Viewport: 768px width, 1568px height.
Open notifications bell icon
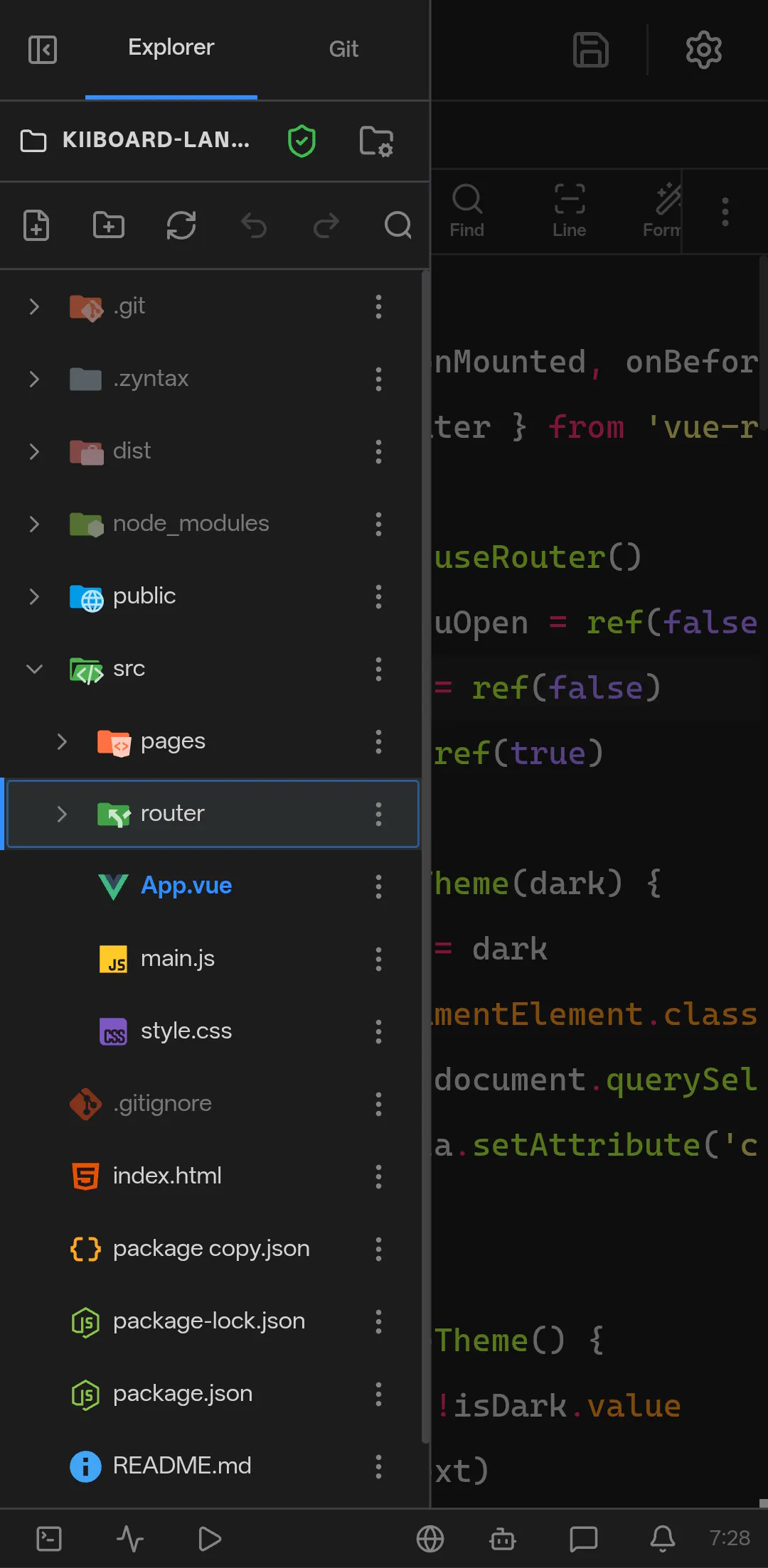663,1539
